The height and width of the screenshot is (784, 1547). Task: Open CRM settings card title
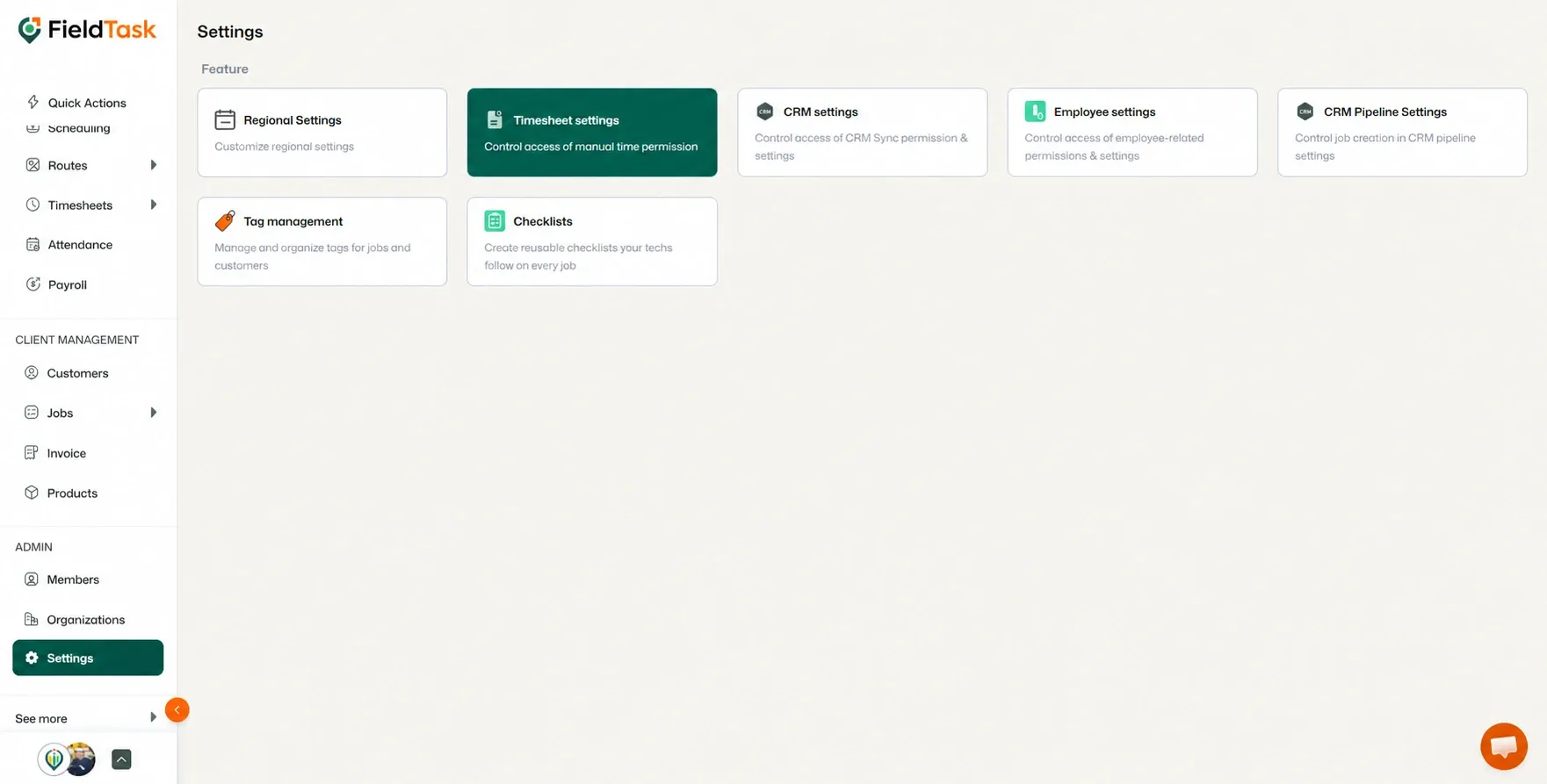coord(820,111)
